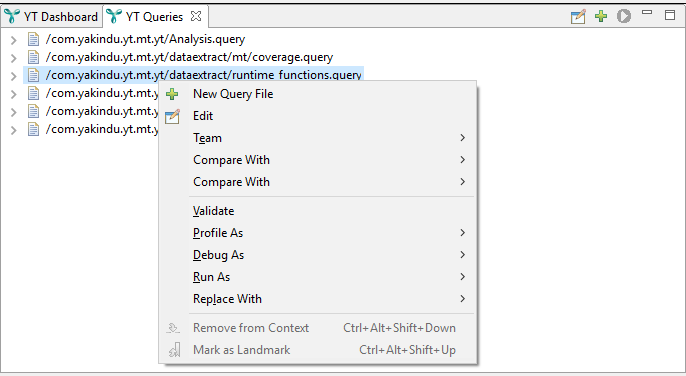Click the file icon of last query row
The height and width of the screenshot is (376, 686).
[33, 129]
